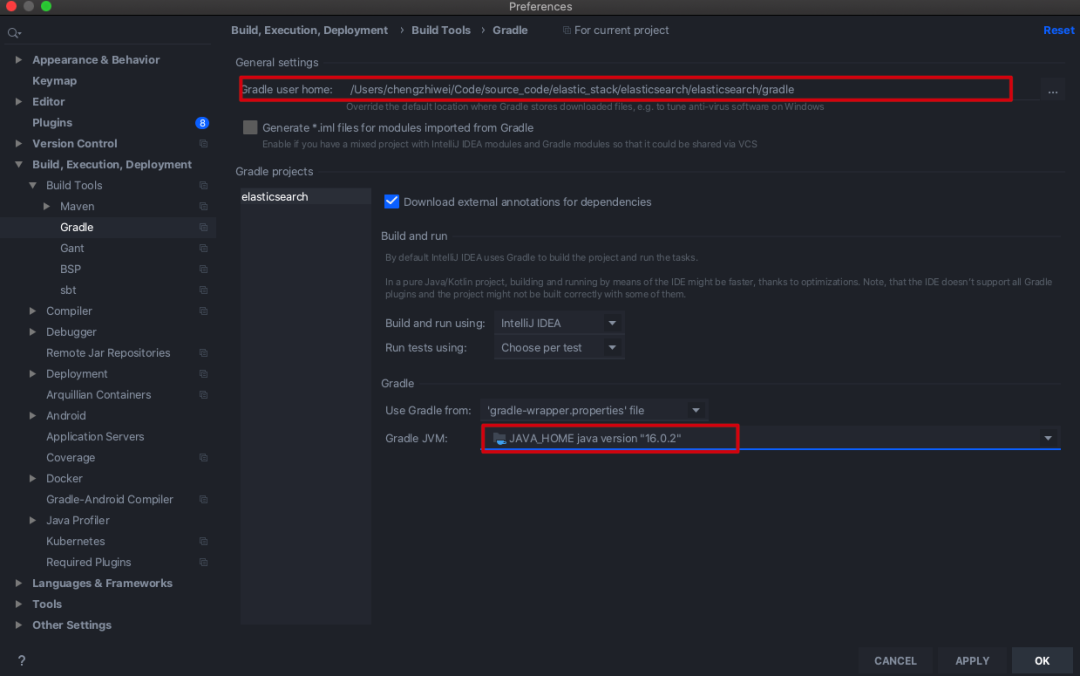Screen dimensions: 1080x676
Task: Confirm settings with the OK button
Action: pos(1041,660)
